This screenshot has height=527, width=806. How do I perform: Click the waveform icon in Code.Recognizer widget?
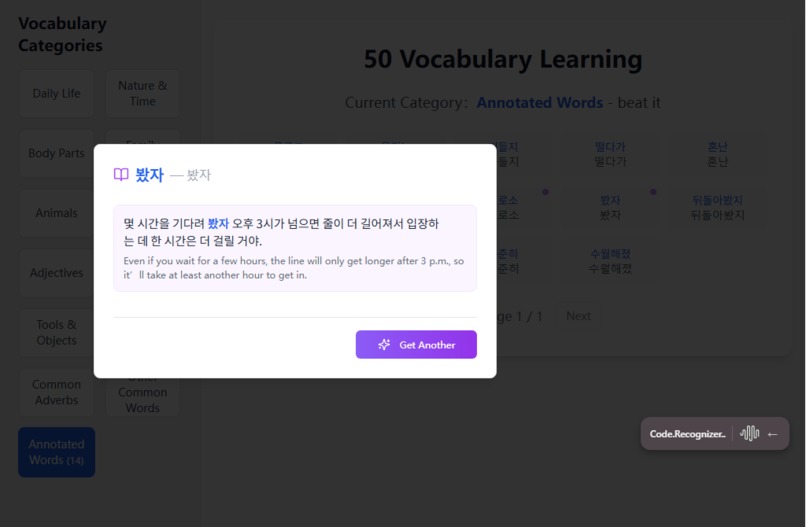coord(749,433)
